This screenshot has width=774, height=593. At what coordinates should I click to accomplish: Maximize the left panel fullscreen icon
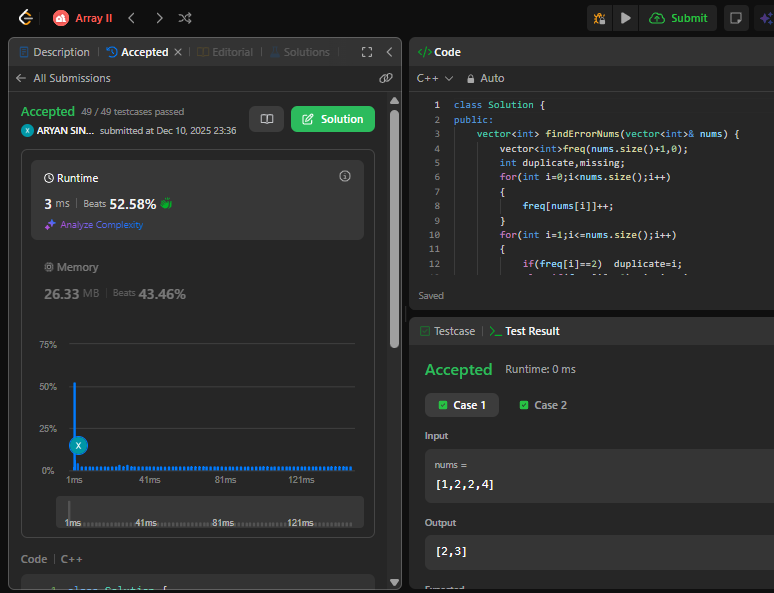[367, 52]
